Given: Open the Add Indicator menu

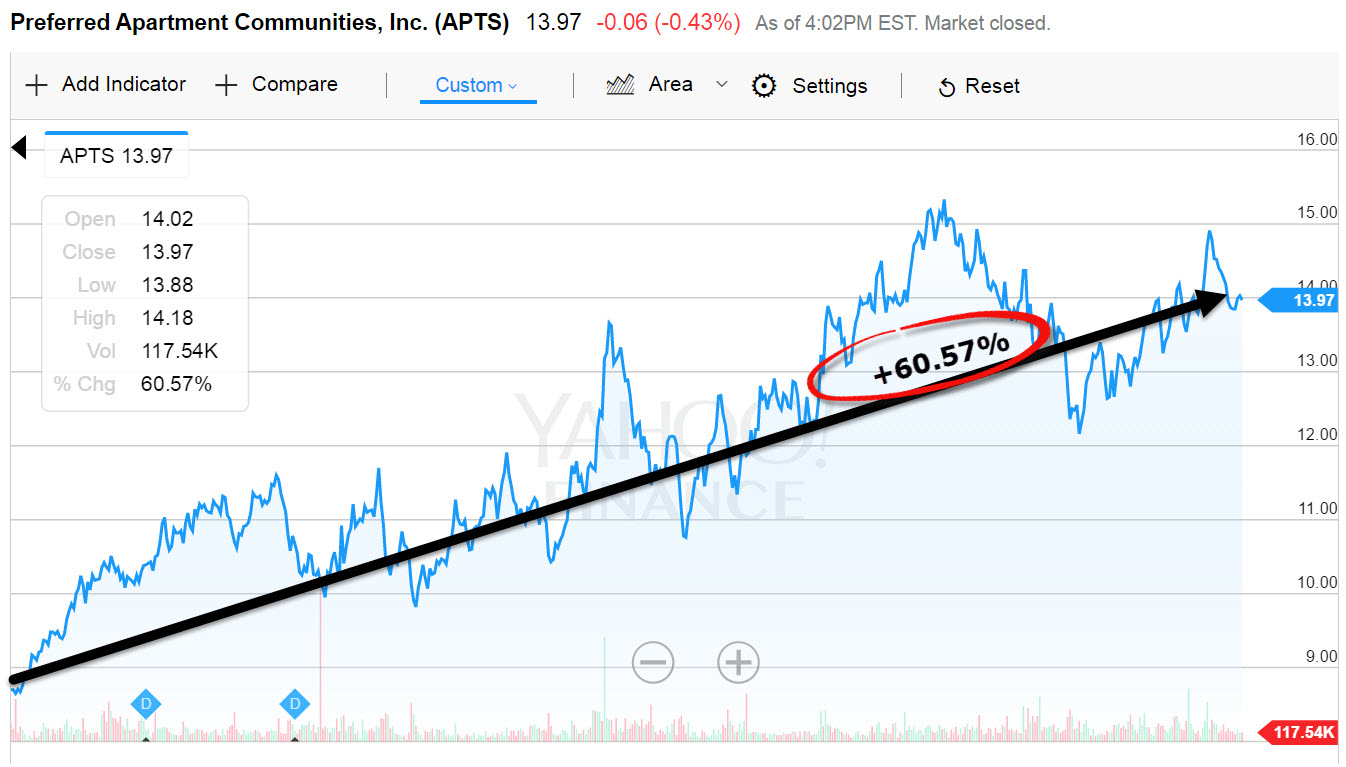Looking at the screenshot, I should (105, 85).
